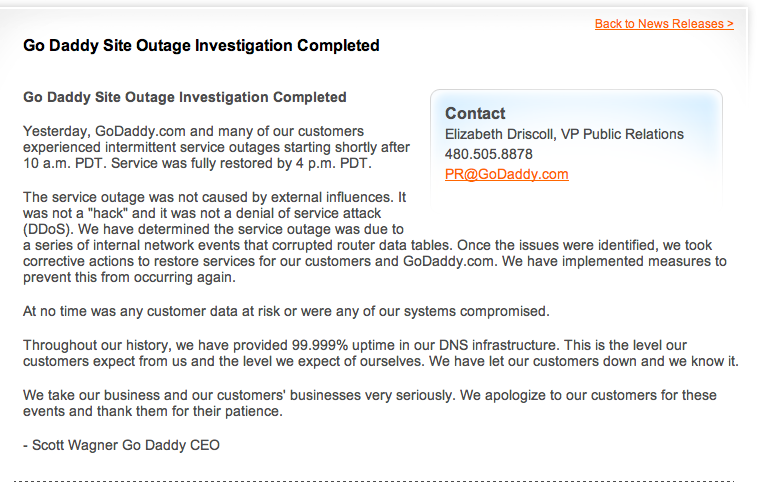Screen dimensions: 784x488
Task: Click the Scott Wagner Go Daddy CEO signature
Action: [122, 446]
